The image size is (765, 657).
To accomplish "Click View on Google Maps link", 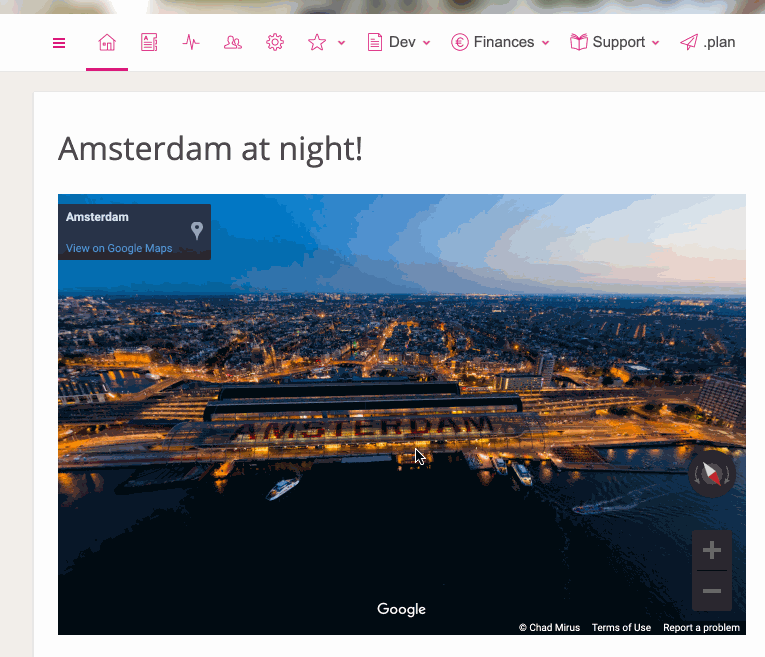I will (x=119, y=248).
